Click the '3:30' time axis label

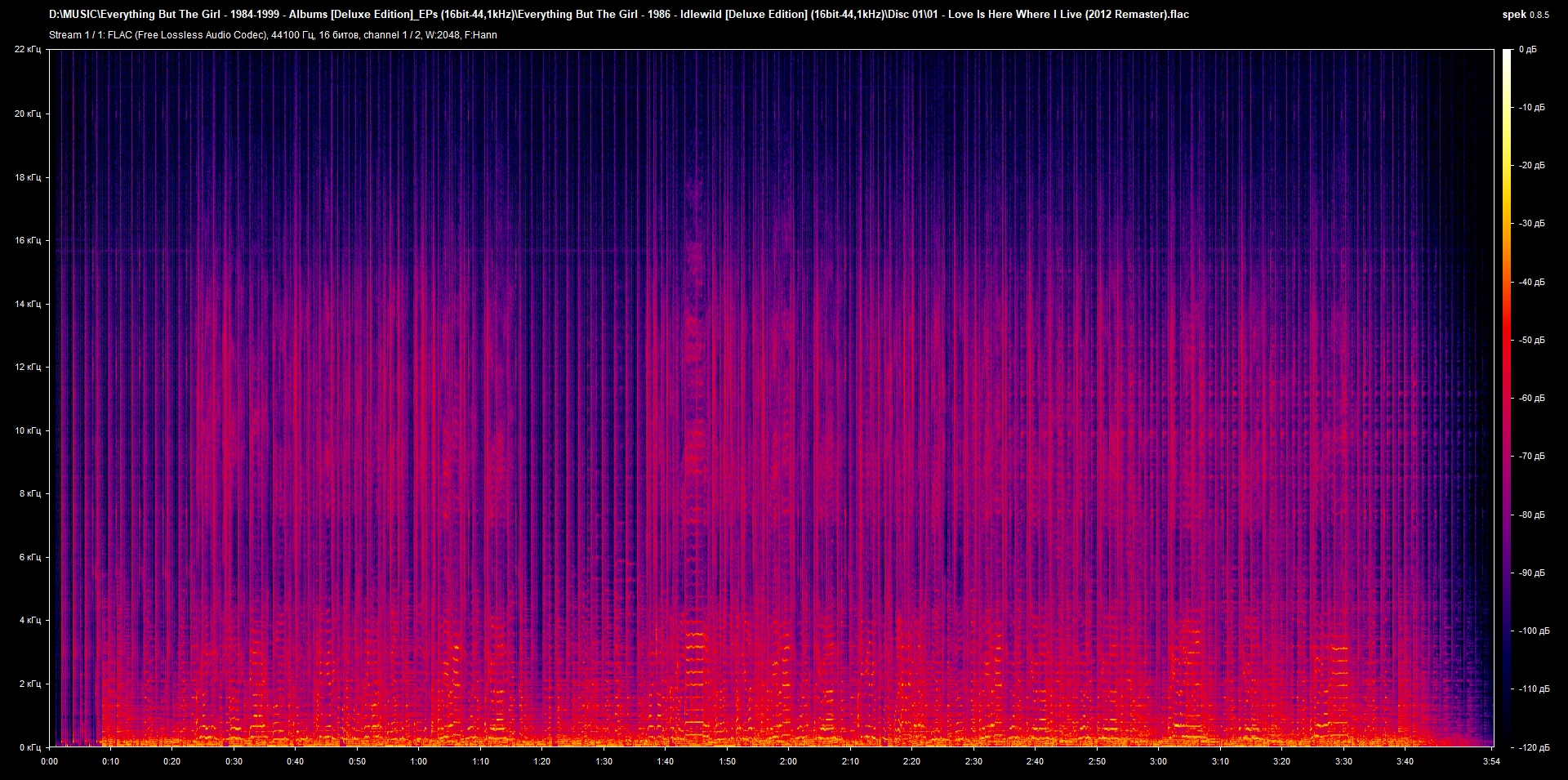(1343, 761)
